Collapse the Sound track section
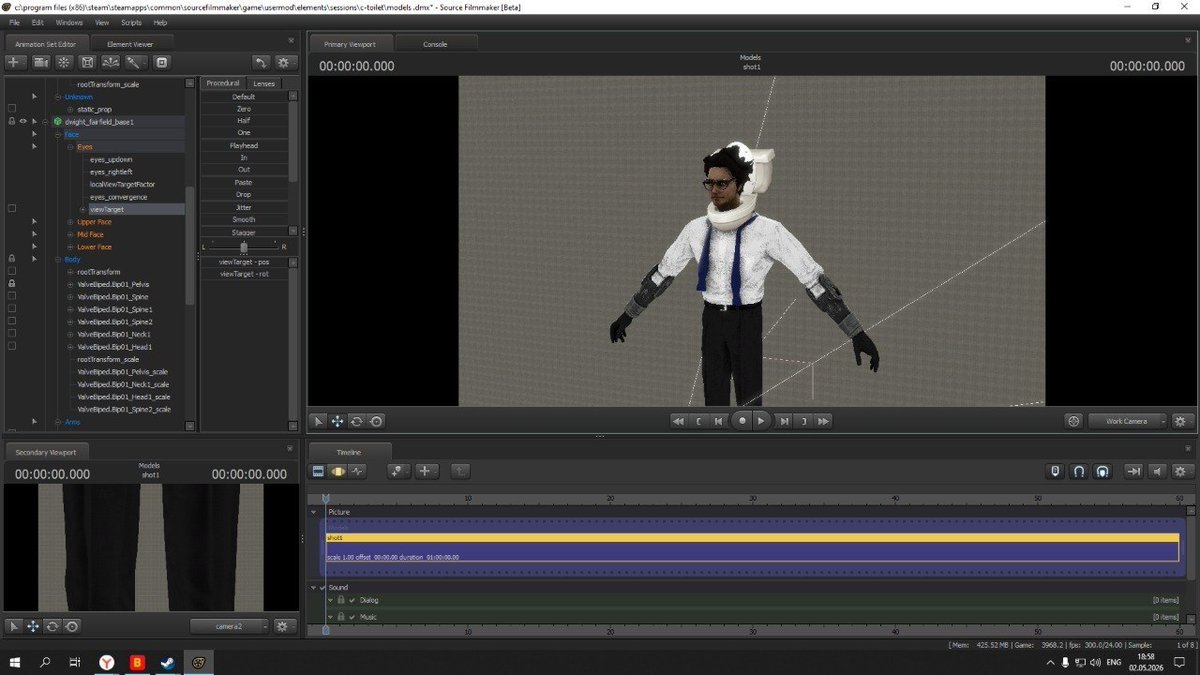The image size is (1200, 675). point(313,587)
